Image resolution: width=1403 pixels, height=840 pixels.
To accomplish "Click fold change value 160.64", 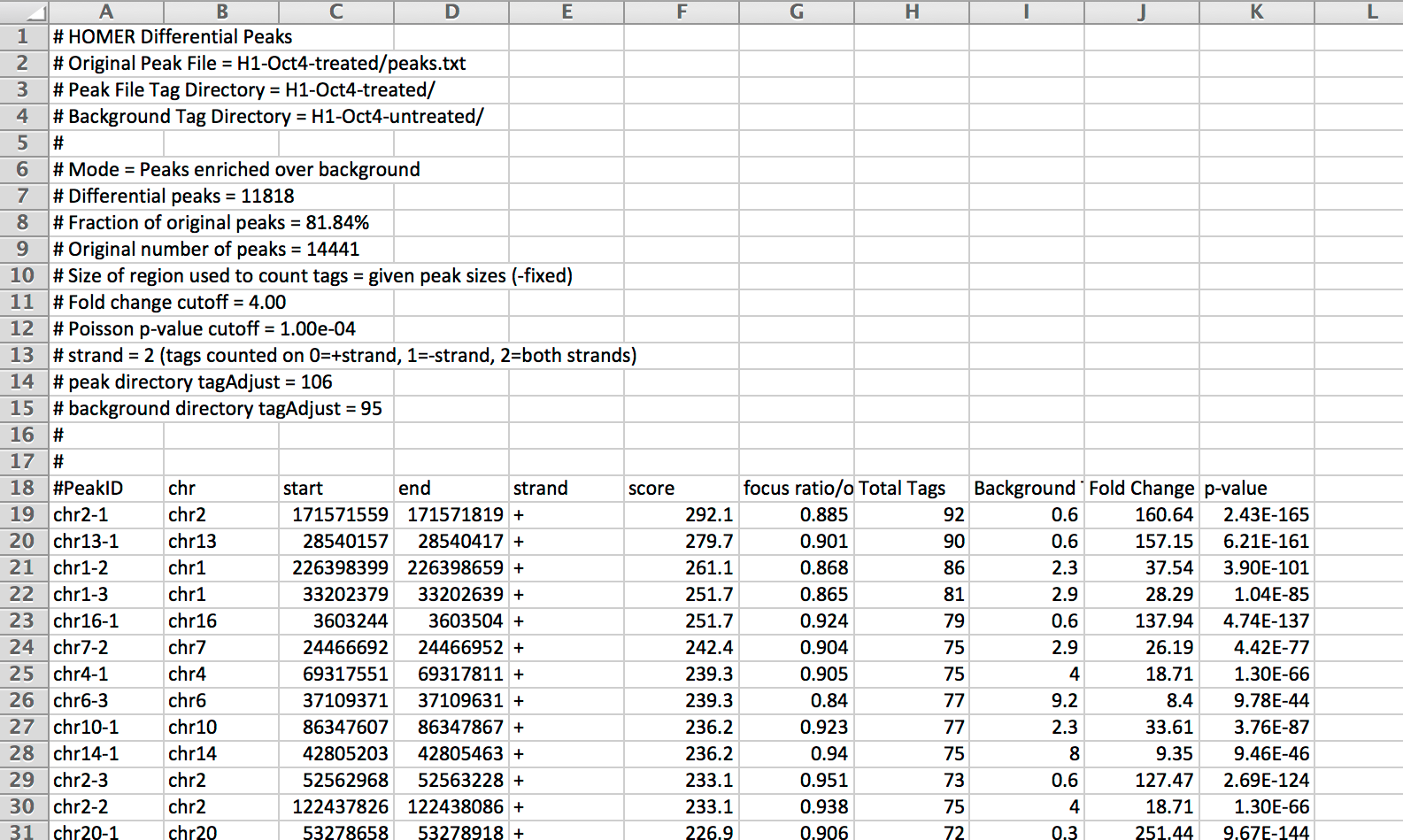I will tap(1142, 514).
